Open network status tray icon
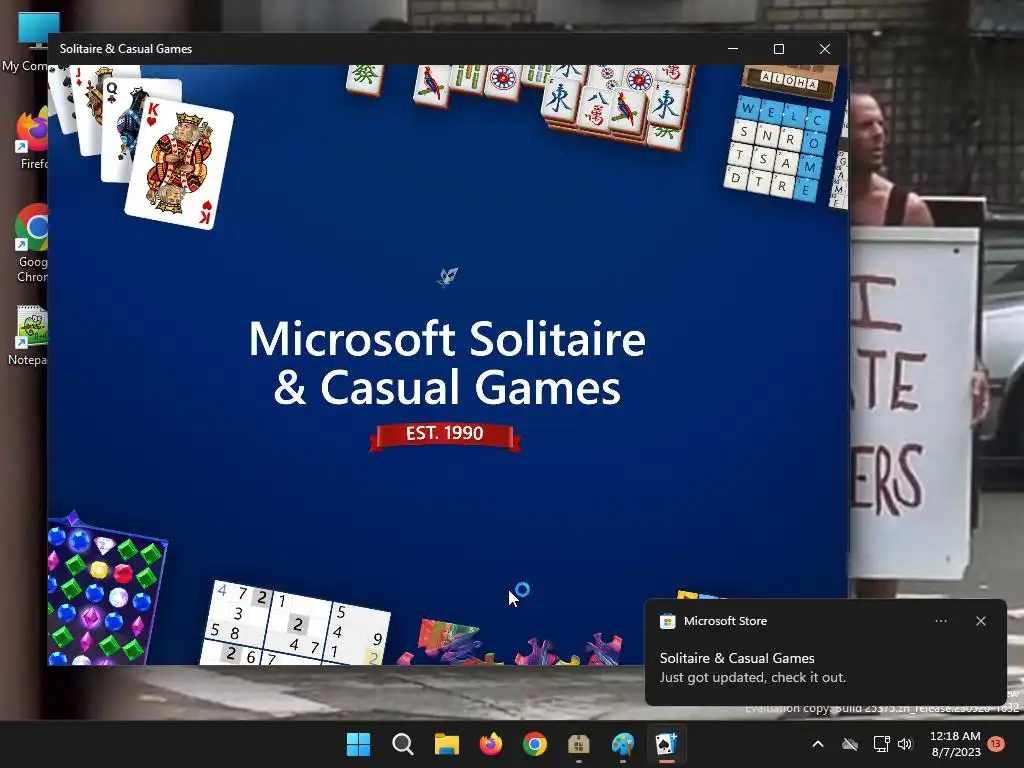This screenshot has height=768, width=1024. pos(882,744)
